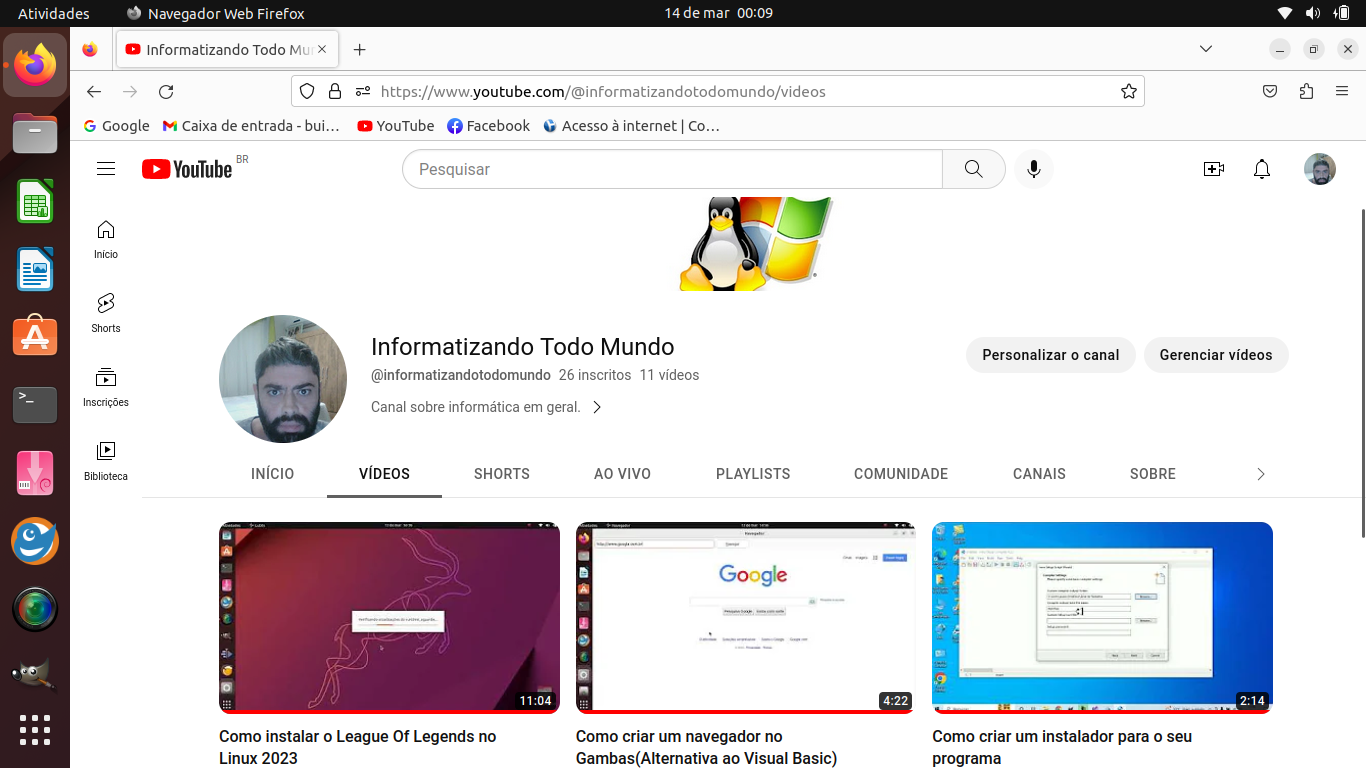The height and width of the screenshot is (768, 1366).
Task: Open the date and time calendar menu
Action: [719, 13]
